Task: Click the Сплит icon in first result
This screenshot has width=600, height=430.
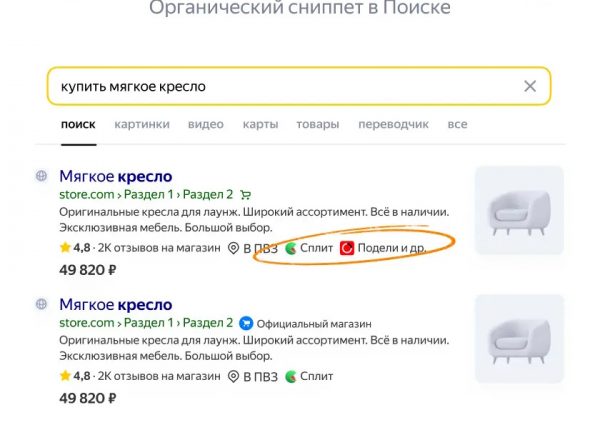Action: tap(292, 248)
